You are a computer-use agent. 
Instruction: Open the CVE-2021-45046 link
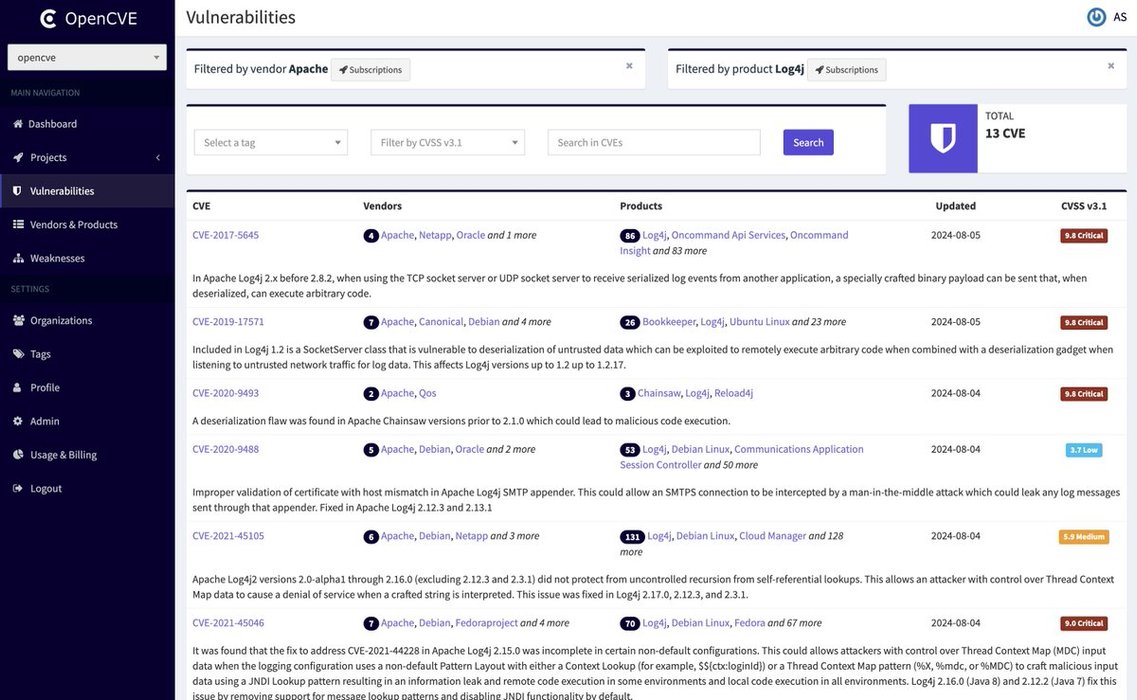click(228, 622)
